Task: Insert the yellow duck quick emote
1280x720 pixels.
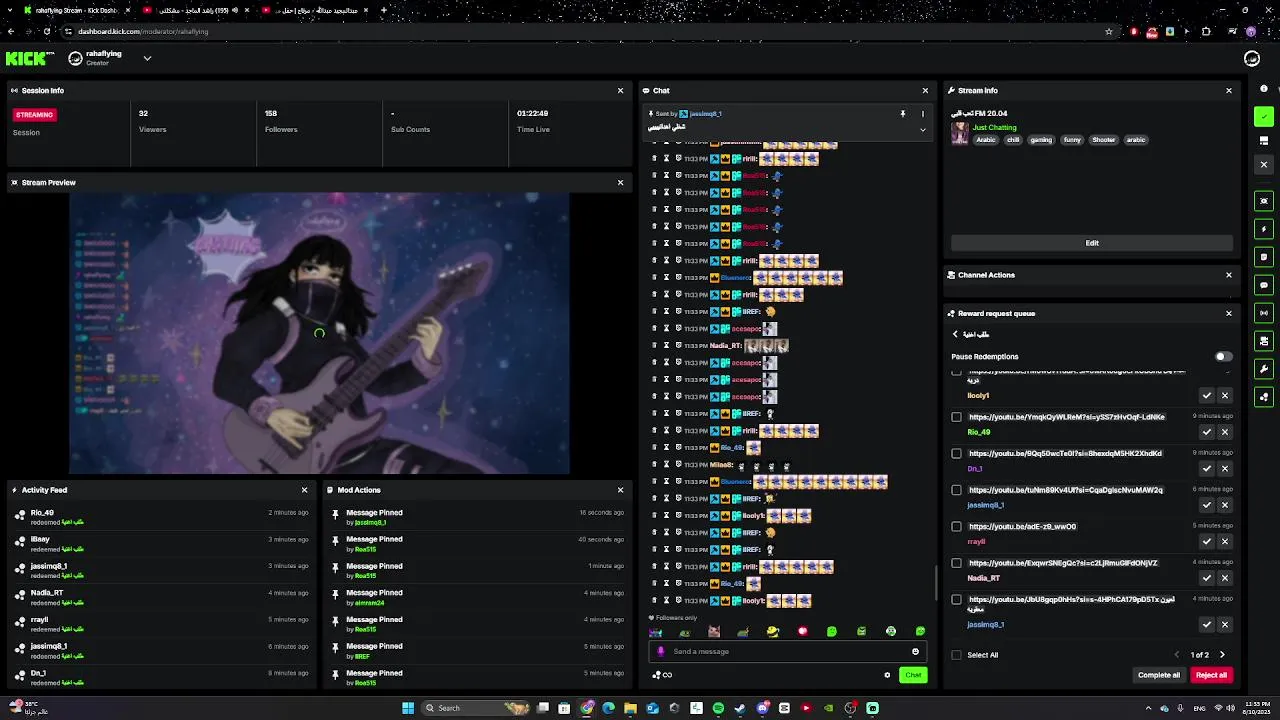Action: click(x=773, y=631)
